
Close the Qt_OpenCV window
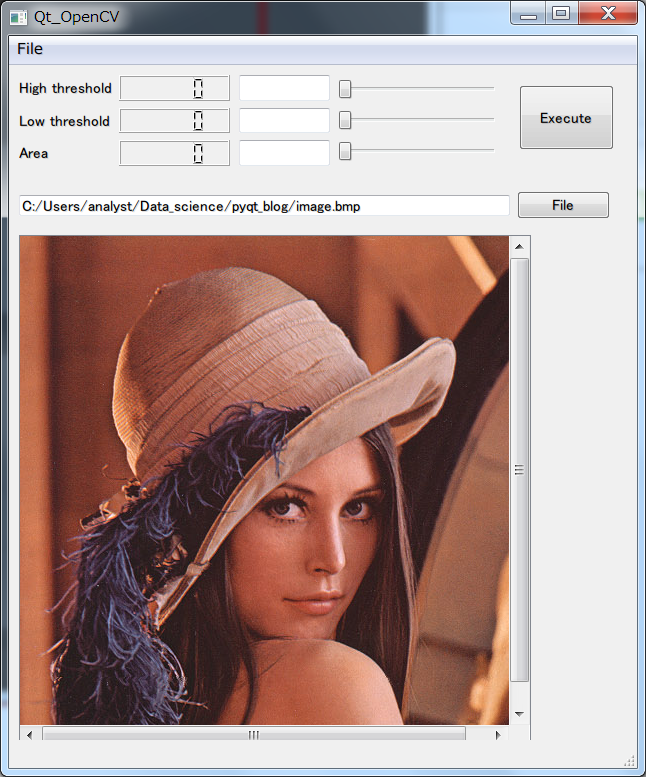coord(608,13)
